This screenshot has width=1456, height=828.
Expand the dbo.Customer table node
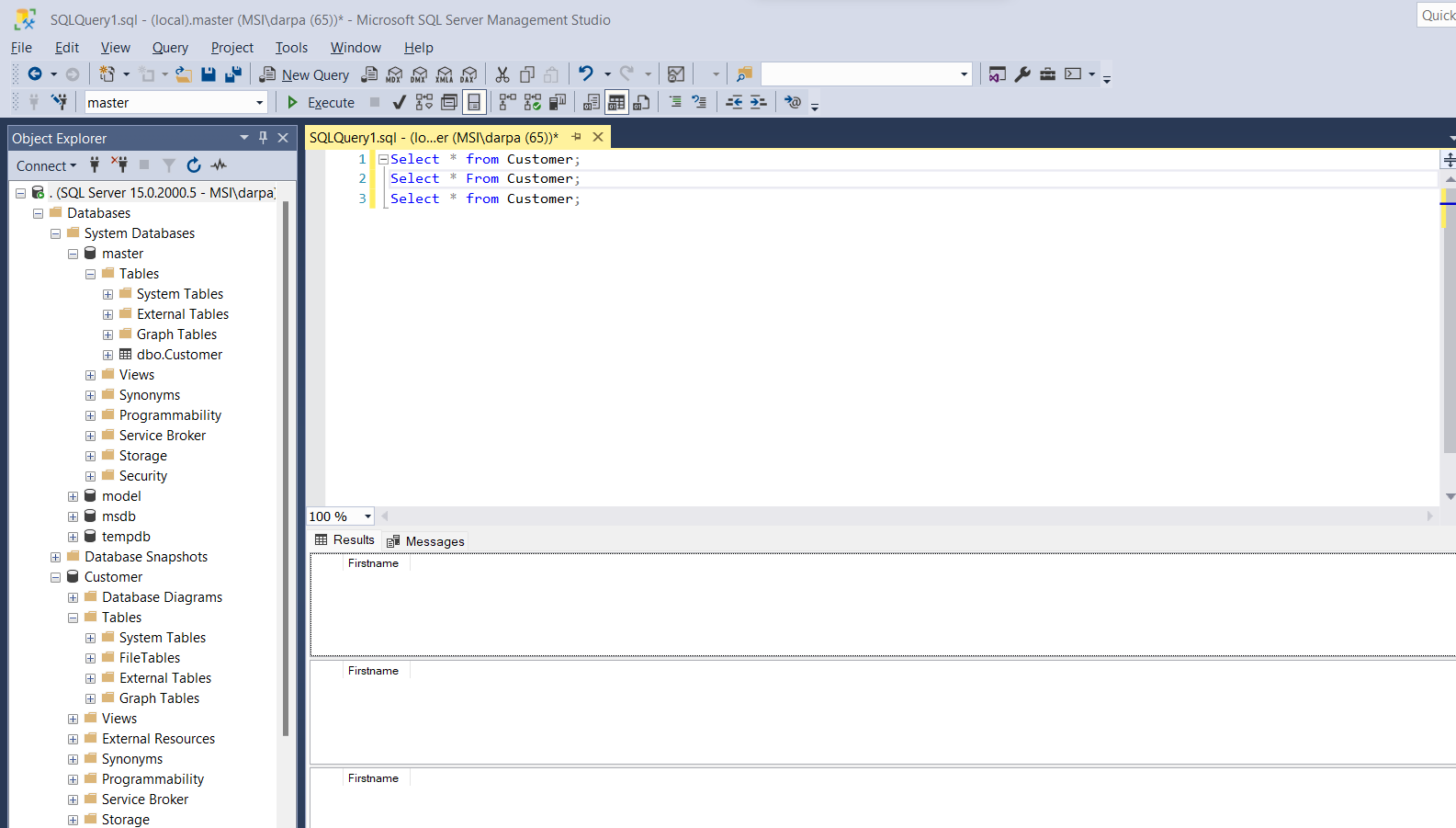(x=107, y=355)
